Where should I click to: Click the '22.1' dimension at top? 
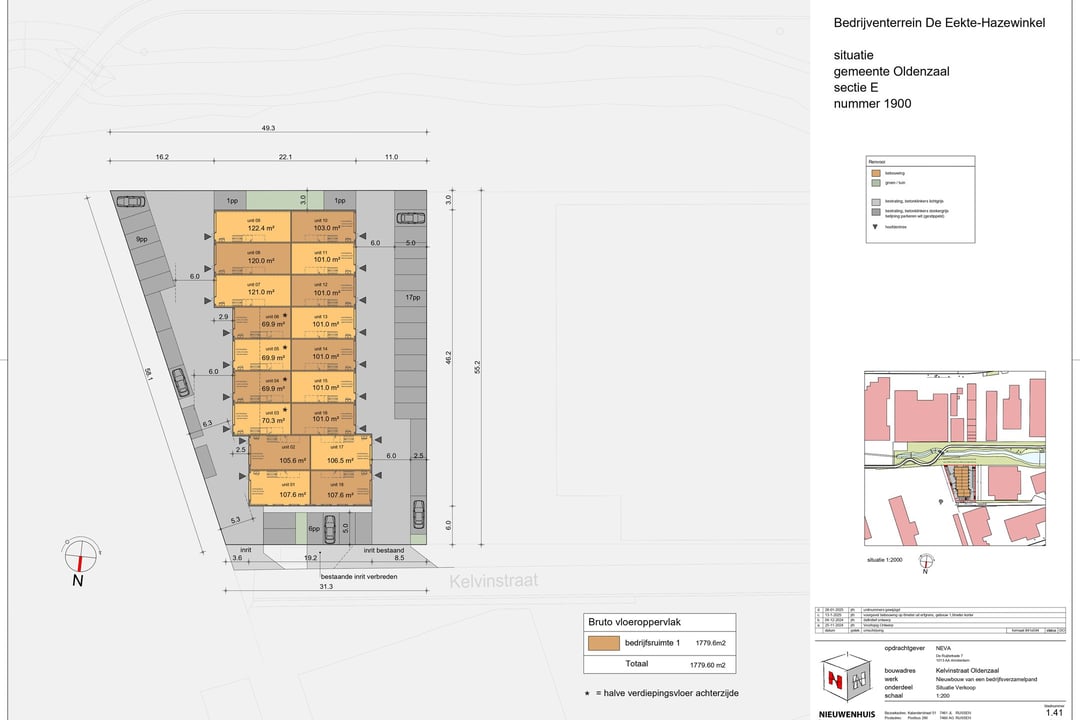(285, 157)
